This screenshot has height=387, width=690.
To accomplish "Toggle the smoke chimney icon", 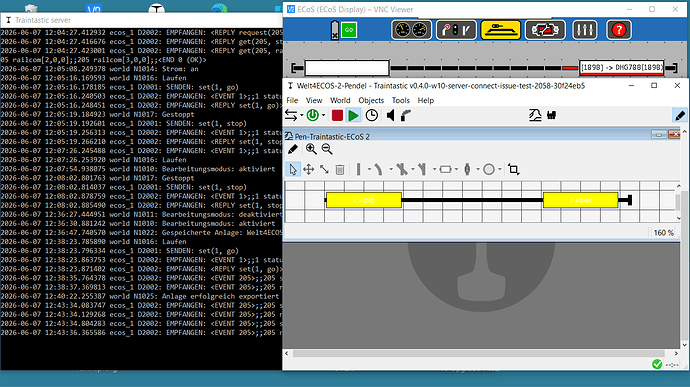I will coord(406,115).
